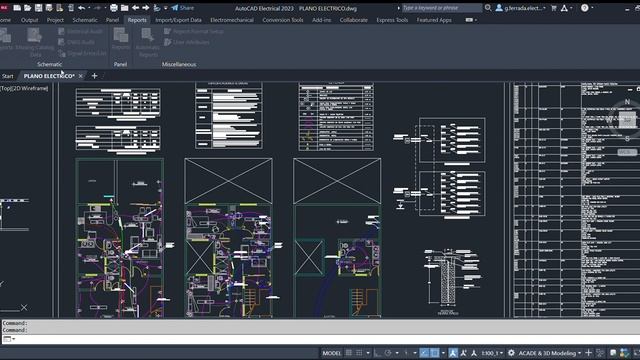Click the Surfer icon in quick access

[157, 8]
